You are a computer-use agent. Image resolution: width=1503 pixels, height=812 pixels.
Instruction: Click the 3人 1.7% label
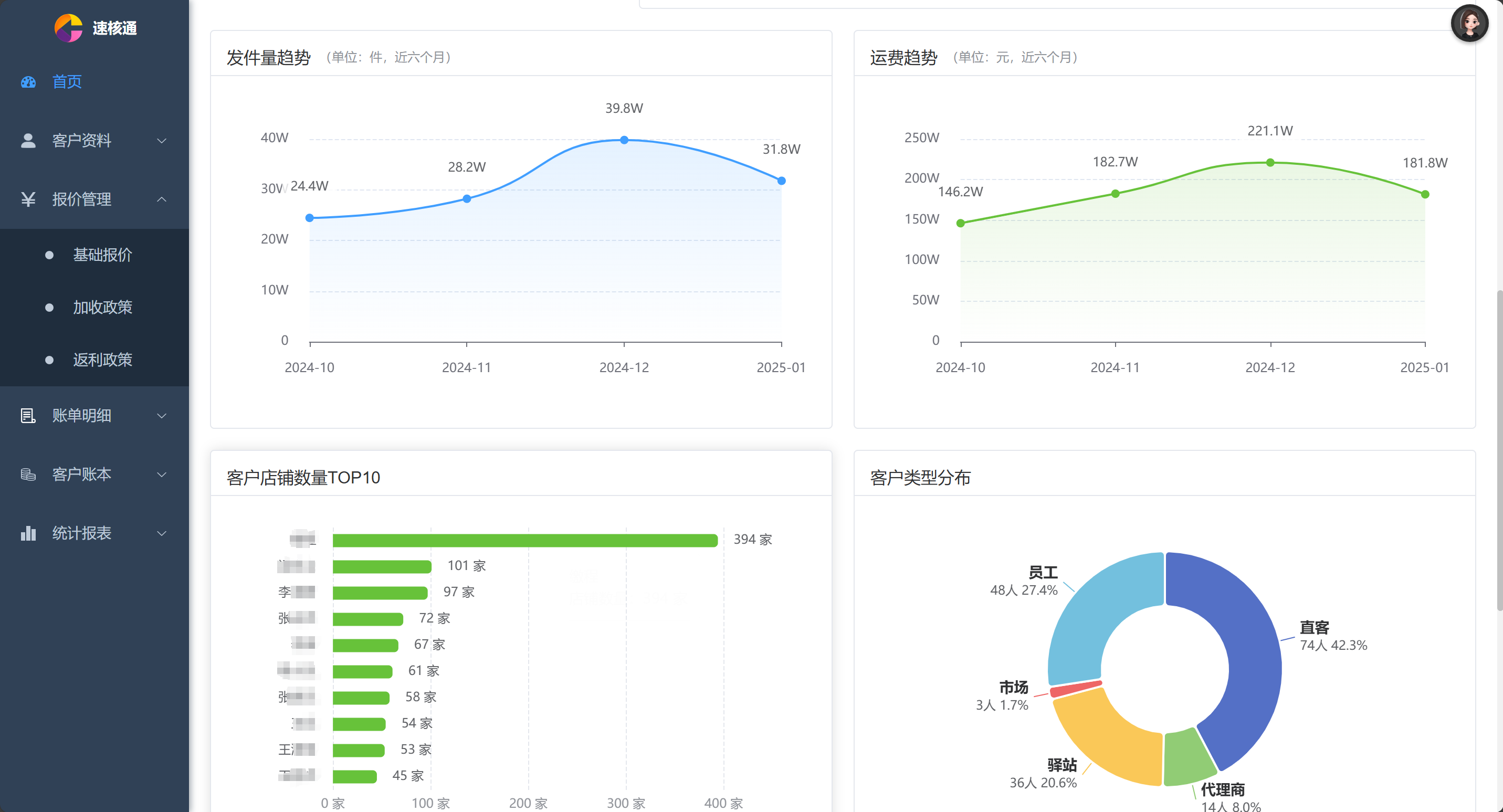pyautogui.click(x=1002, y=705)
